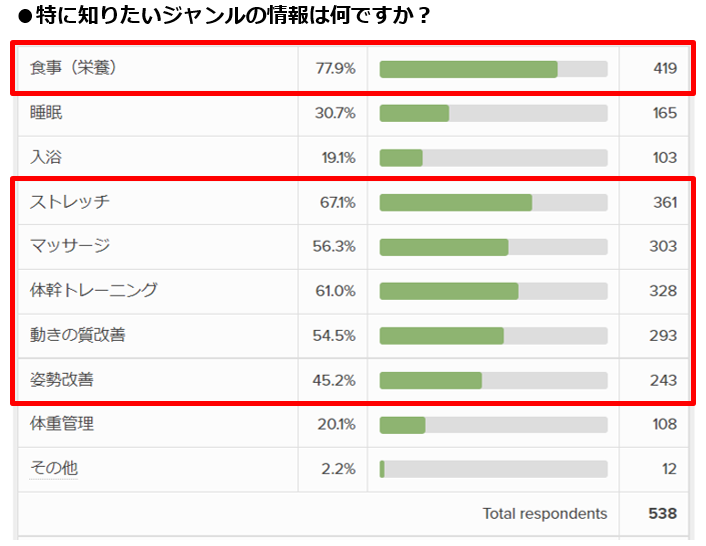Click the count 303 for マッサージ
This screenshot has width=706, height=546.
662,246
